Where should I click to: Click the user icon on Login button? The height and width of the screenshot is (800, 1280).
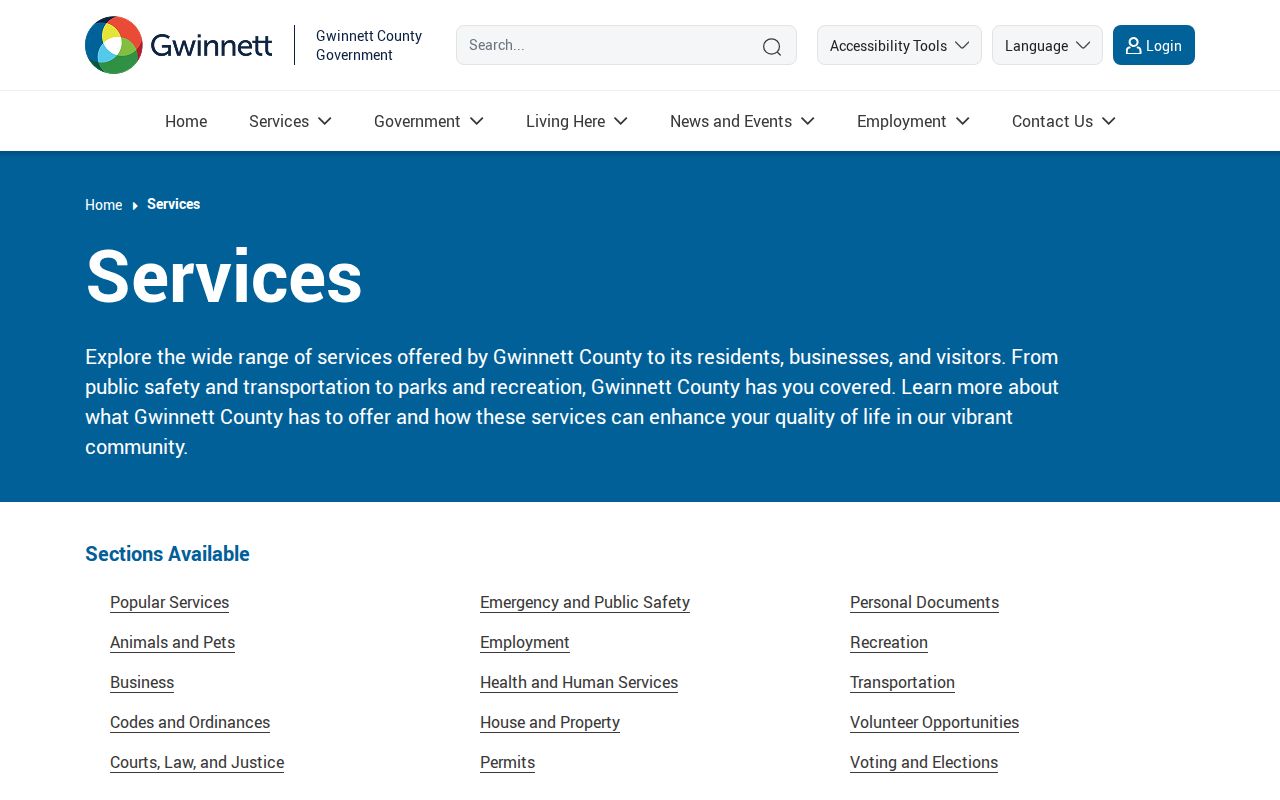1133,45
